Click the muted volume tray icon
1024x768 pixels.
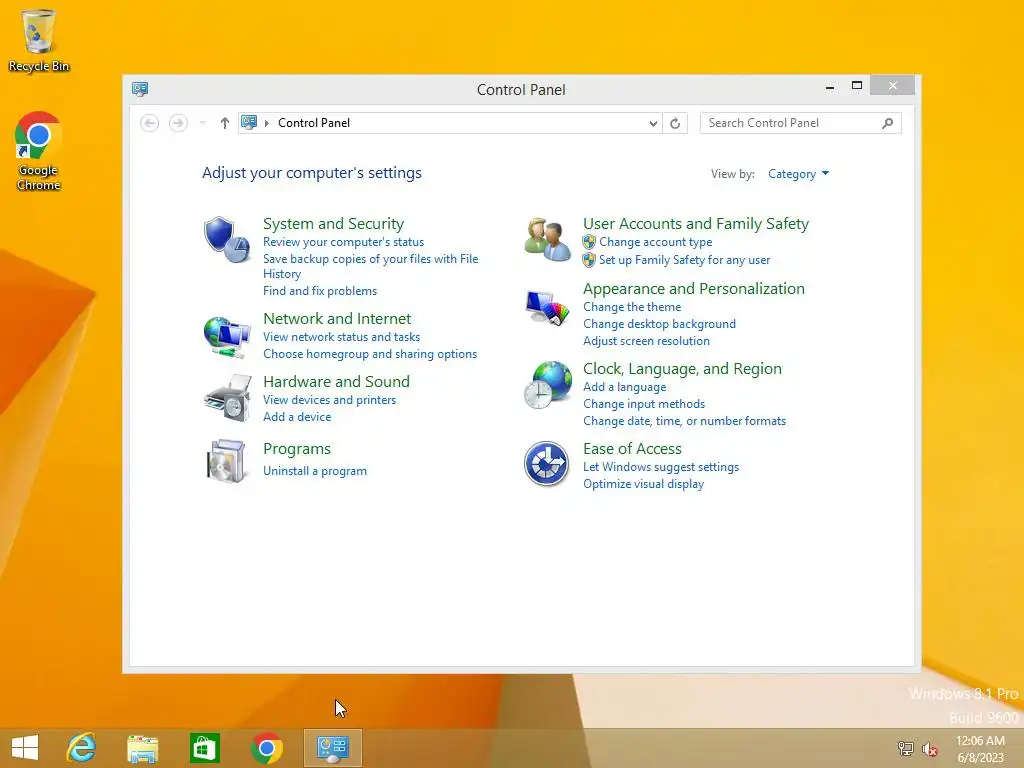pos(930,748)
